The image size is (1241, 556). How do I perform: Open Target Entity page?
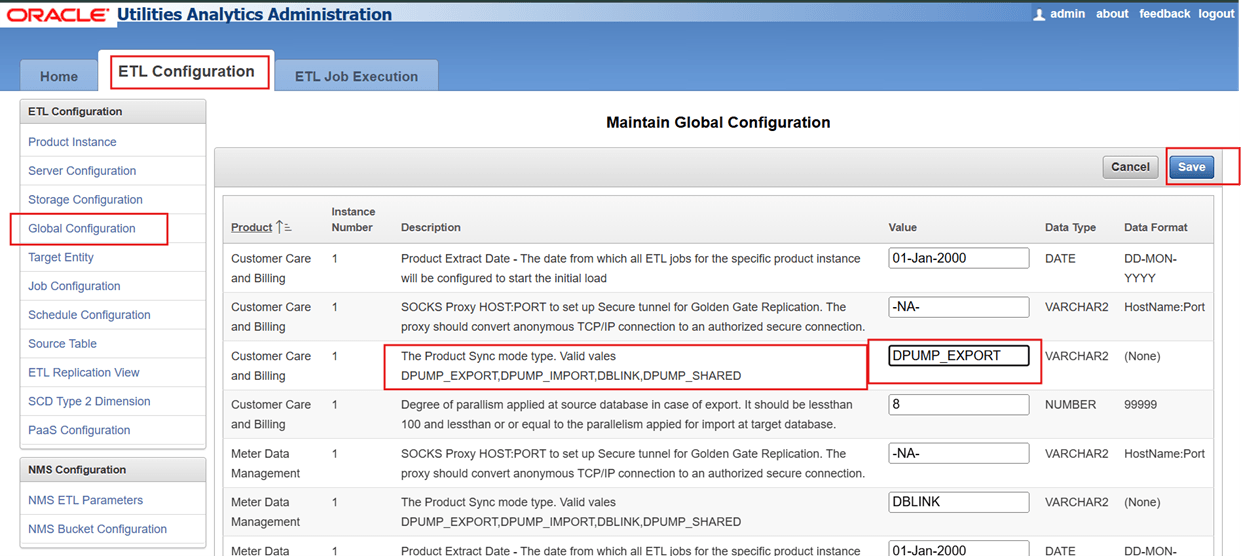61,258
